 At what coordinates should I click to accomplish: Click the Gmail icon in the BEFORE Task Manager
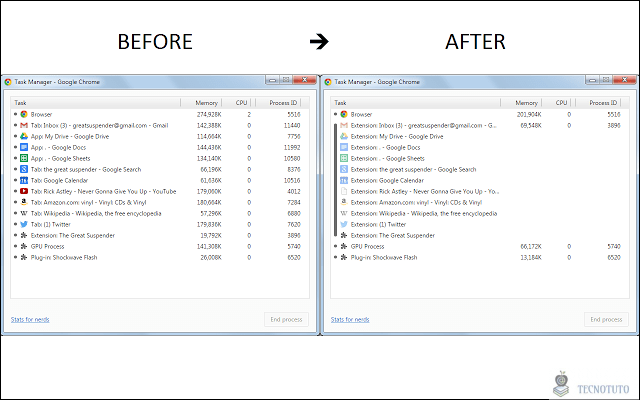click(x=24, y=125)
